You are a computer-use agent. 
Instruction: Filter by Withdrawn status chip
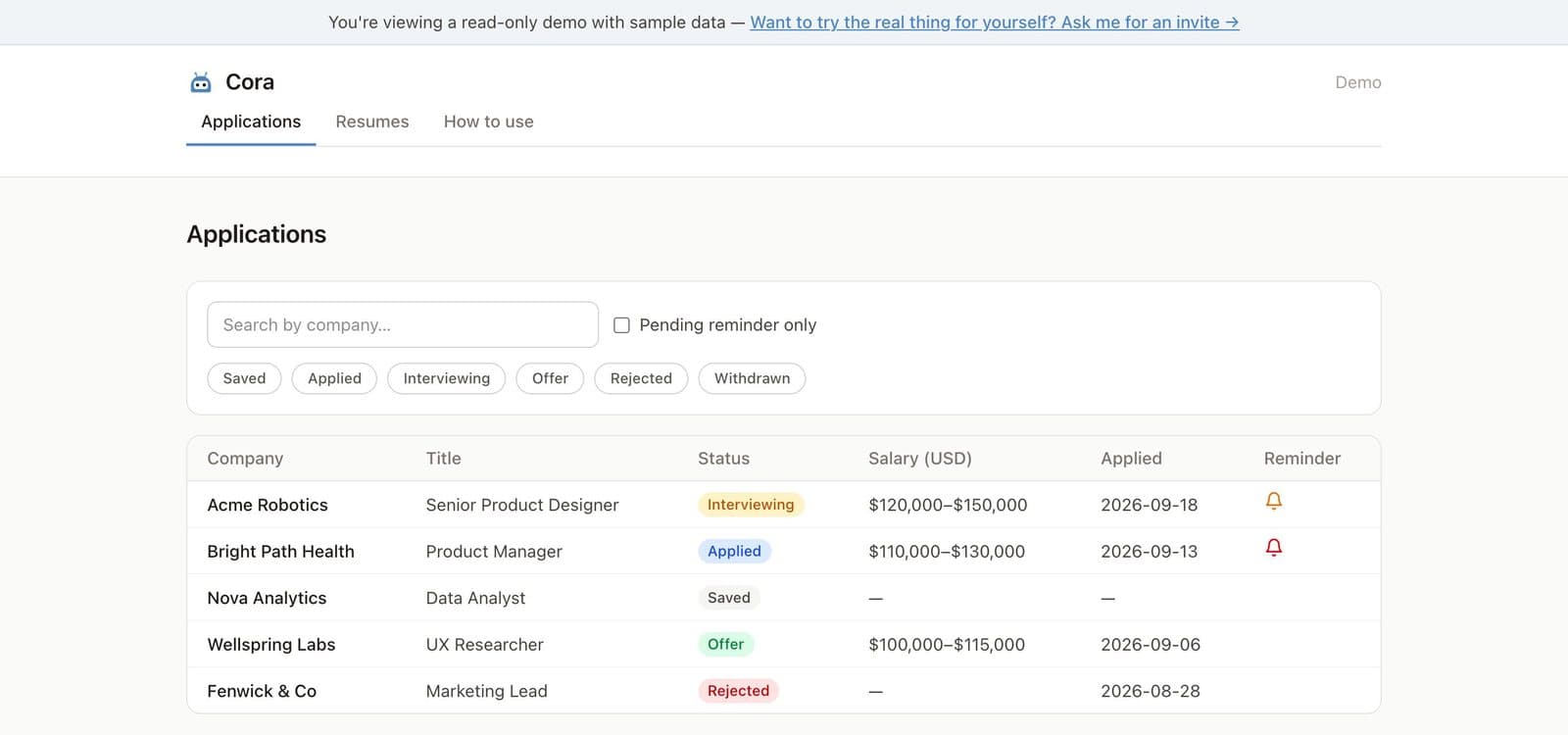click(x=752, y=378)
